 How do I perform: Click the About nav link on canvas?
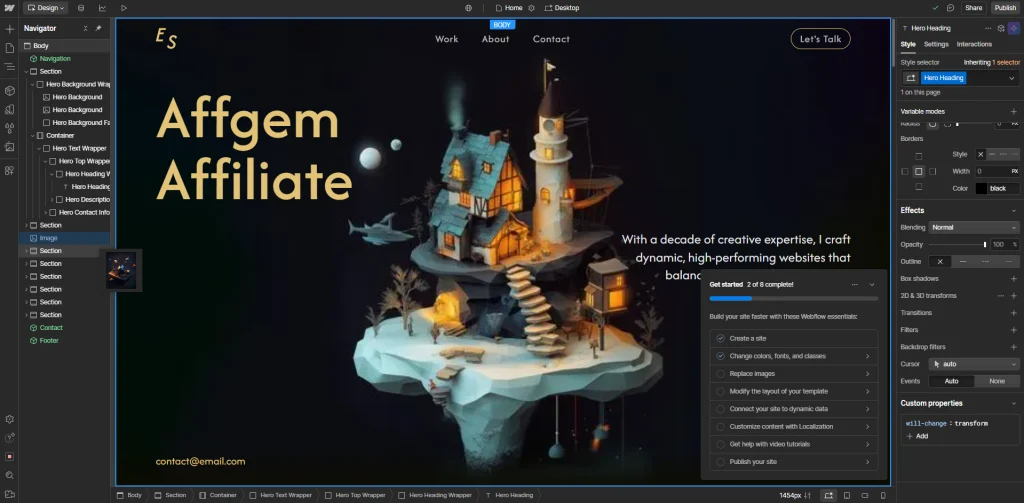coord(495,39)
